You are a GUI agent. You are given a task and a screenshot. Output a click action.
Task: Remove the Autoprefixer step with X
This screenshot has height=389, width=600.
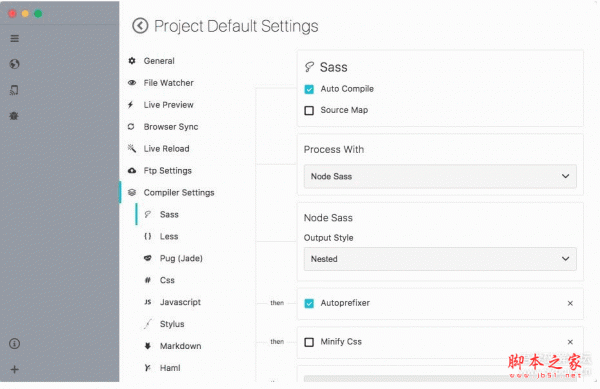[x=570, y=303]
